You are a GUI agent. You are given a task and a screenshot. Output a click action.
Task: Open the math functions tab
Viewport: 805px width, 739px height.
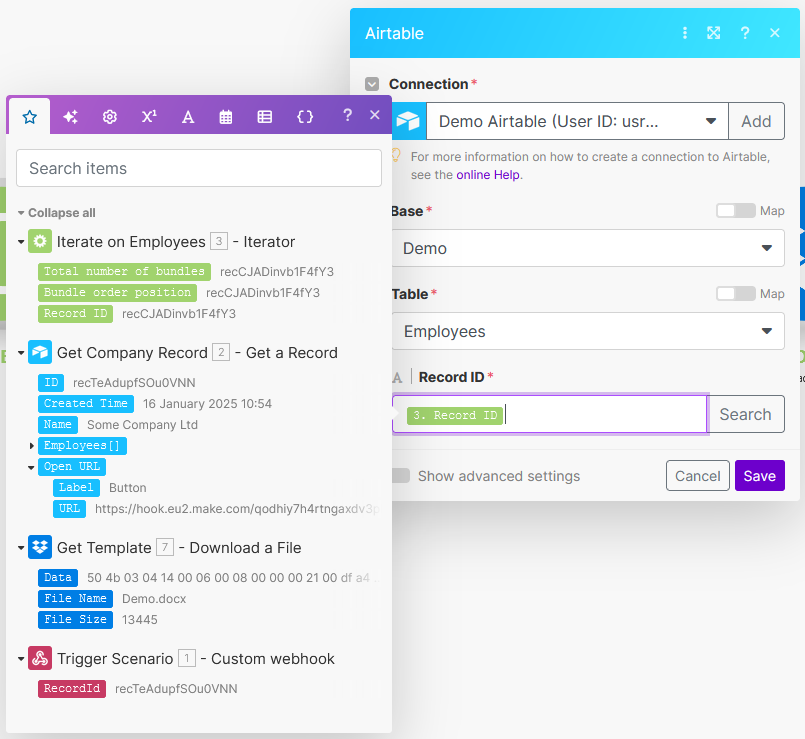[x=149, y=117]
